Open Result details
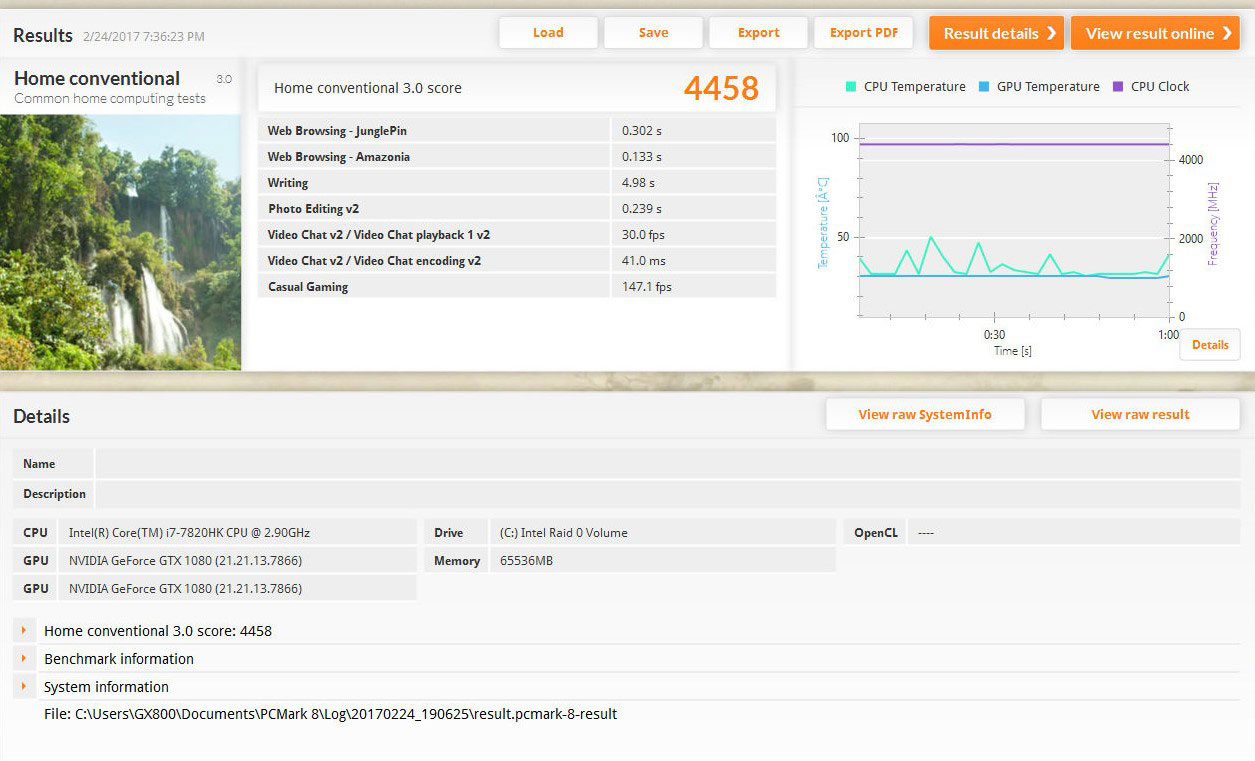The width and height of the screenshot is (1255, 761). tap(990, 33)
